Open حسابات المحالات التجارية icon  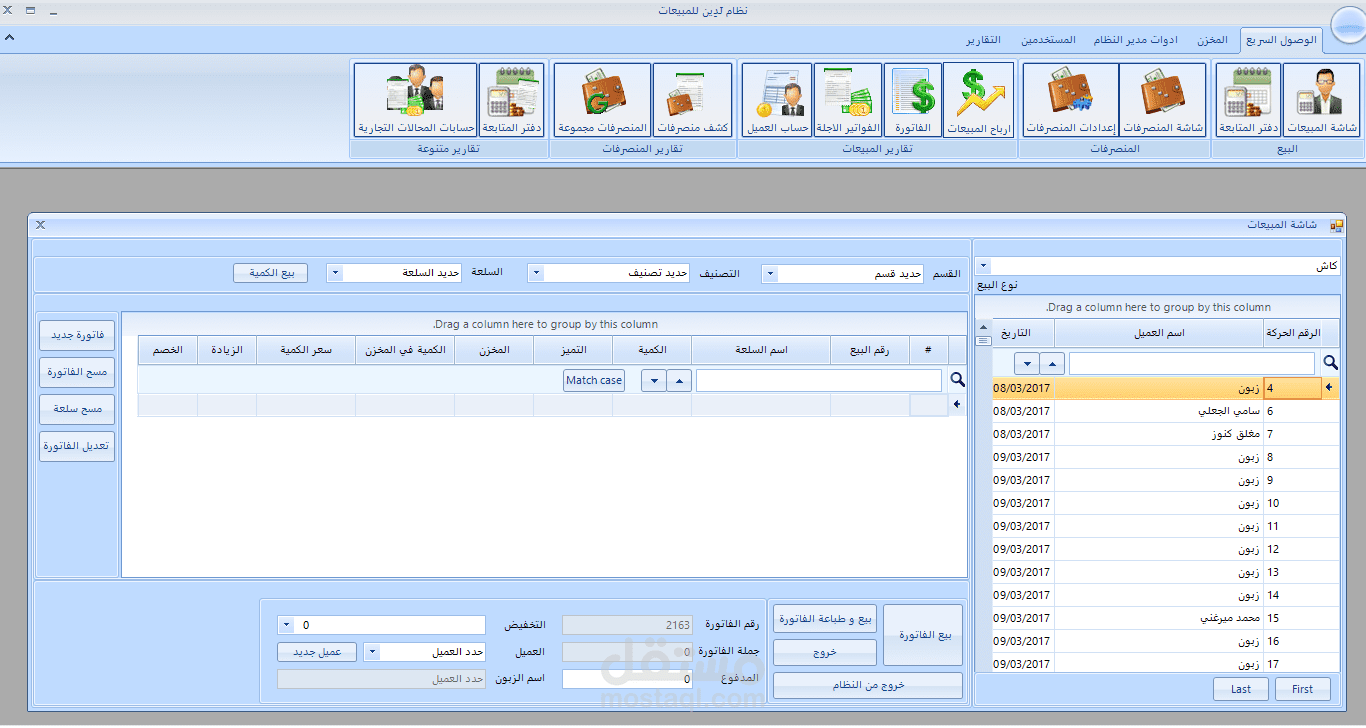click(x=415, y=101)
